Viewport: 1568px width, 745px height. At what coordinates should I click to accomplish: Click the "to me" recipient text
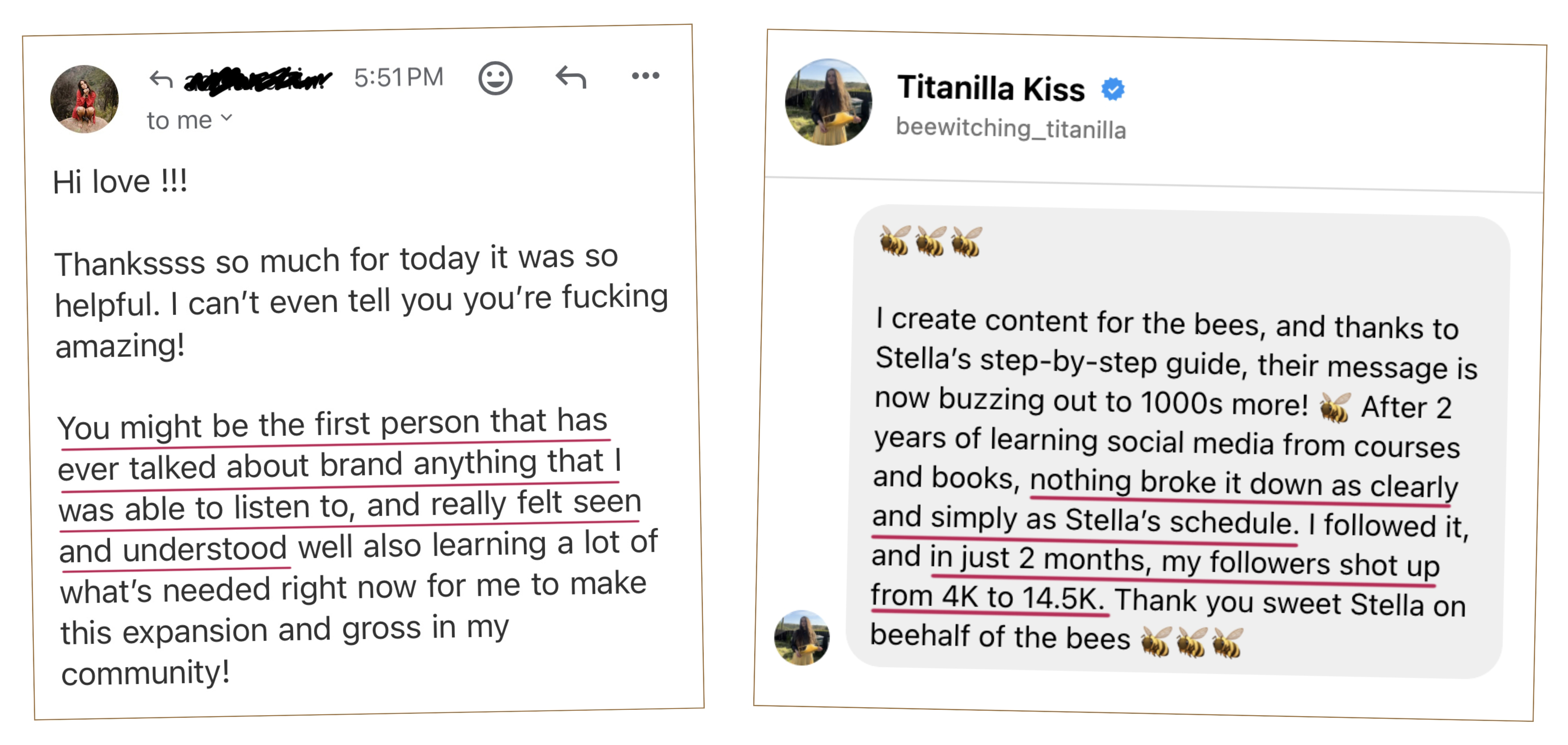(179, 121)
